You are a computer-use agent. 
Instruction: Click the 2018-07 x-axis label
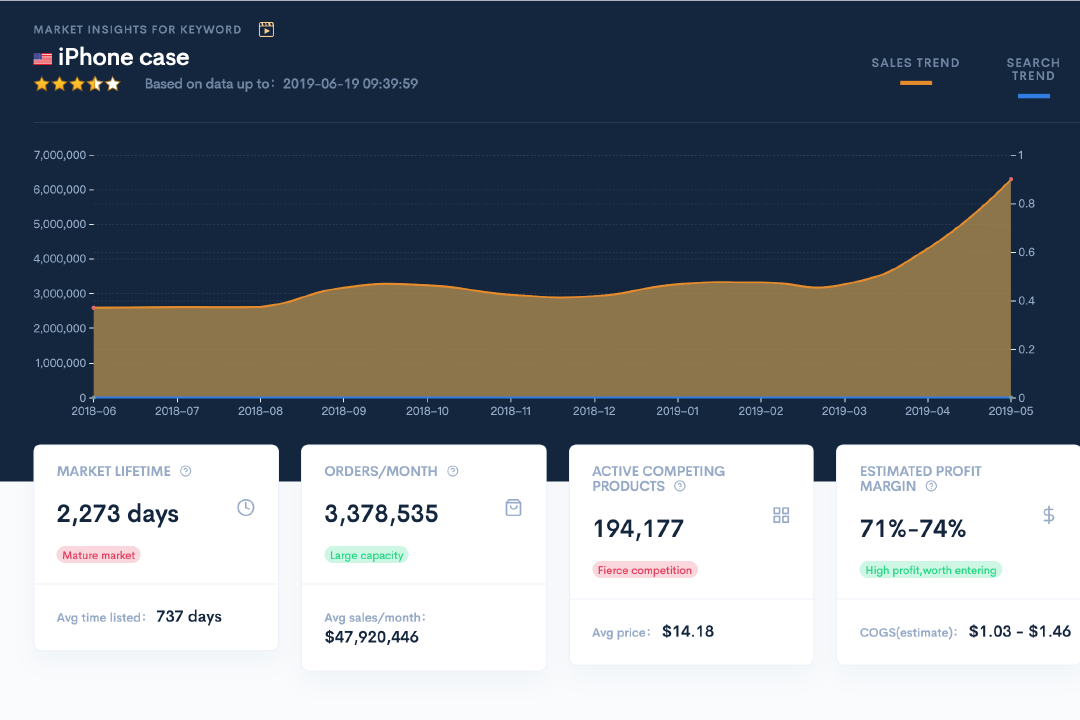point(177,411)
